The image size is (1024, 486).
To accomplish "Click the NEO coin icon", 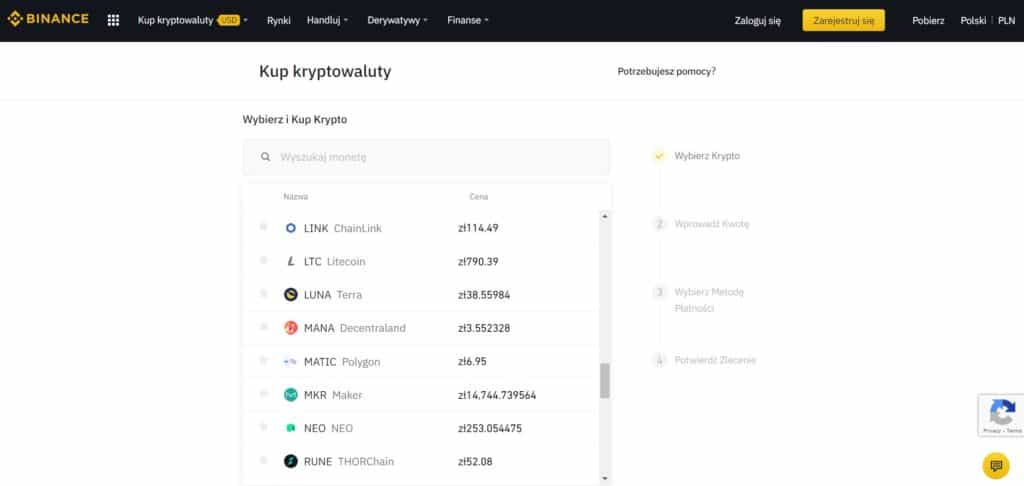I will pos(291,429).
